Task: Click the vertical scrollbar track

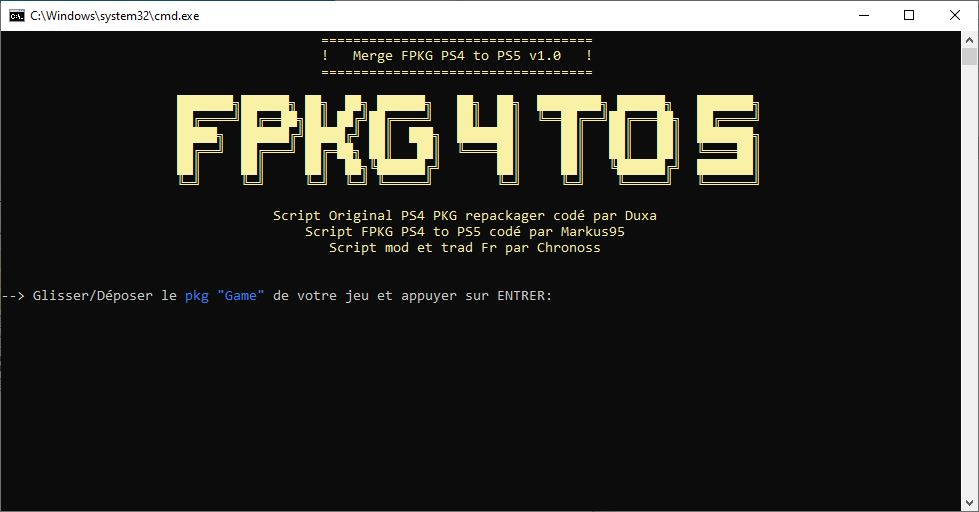Action: (x=970, y=300)
